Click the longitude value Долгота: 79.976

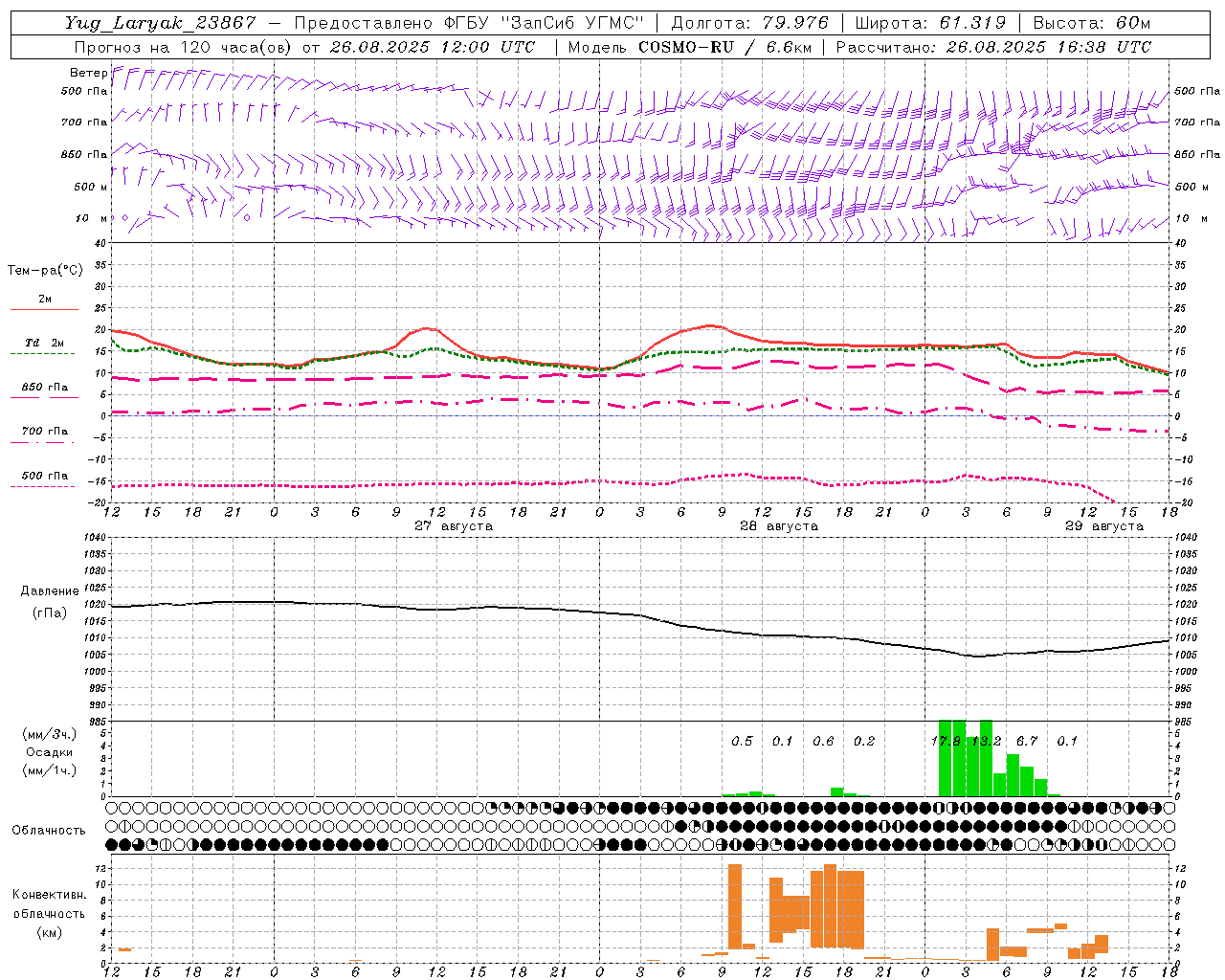(752, 23)
